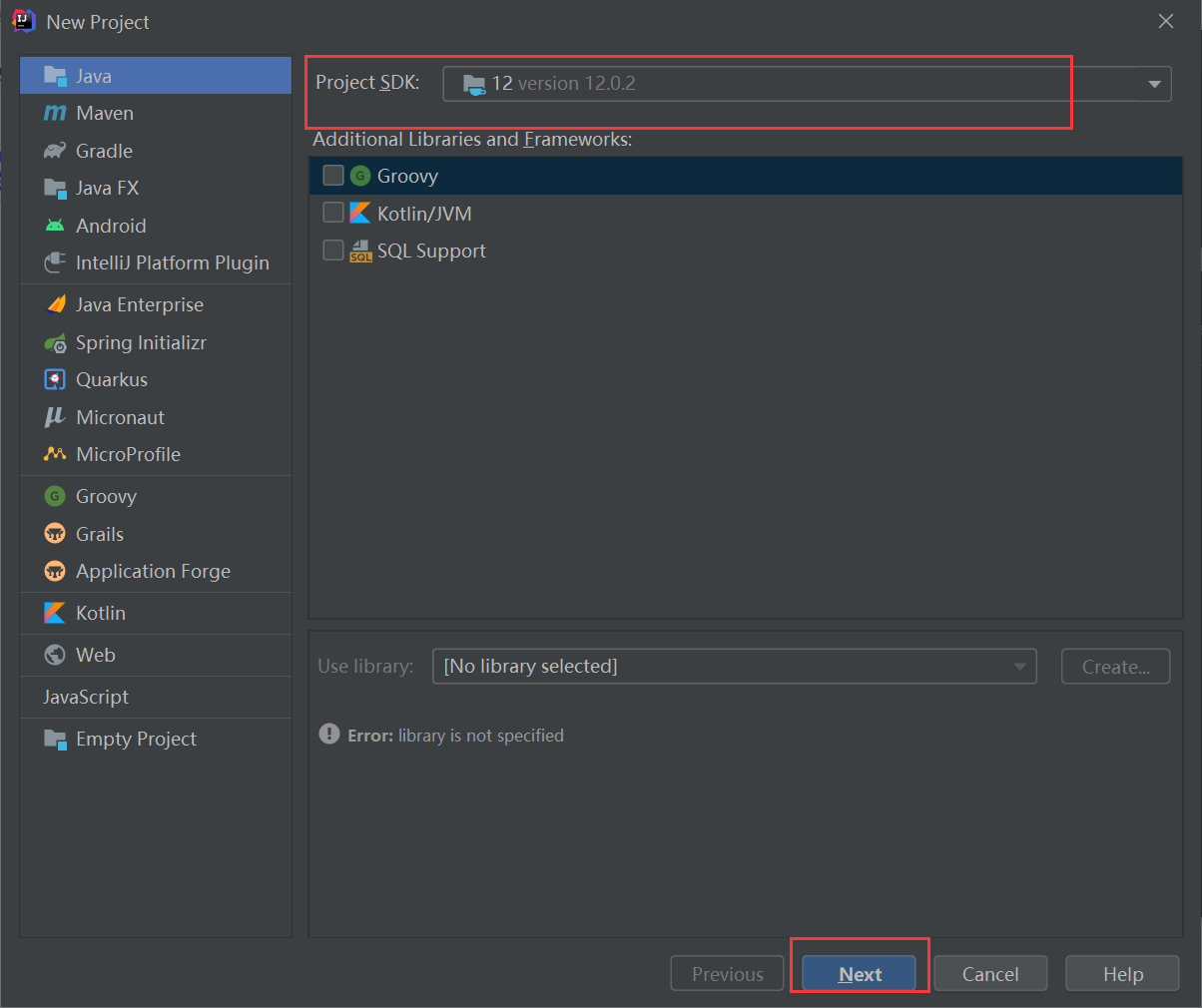
Task: Click the 'Application Forge' label
Action: tap(153, 571)
